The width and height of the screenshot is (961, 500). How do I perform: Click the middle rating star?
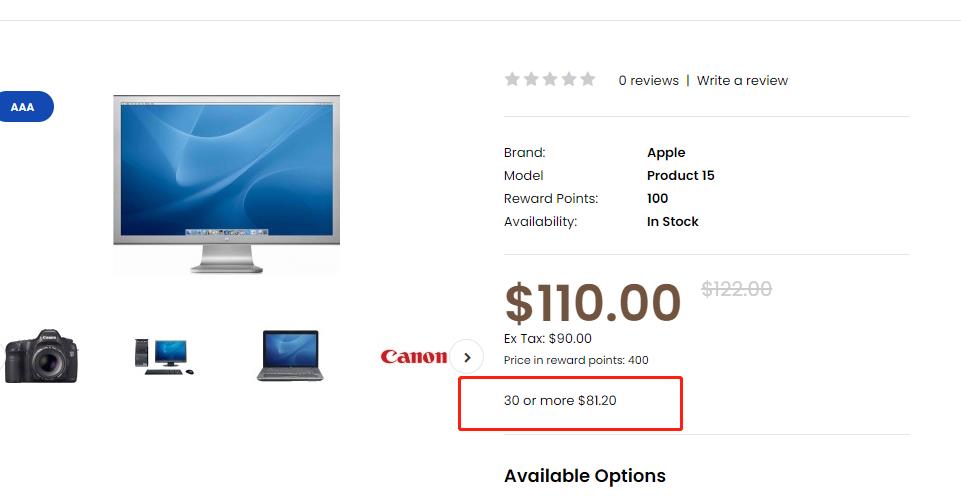point(550,79)
